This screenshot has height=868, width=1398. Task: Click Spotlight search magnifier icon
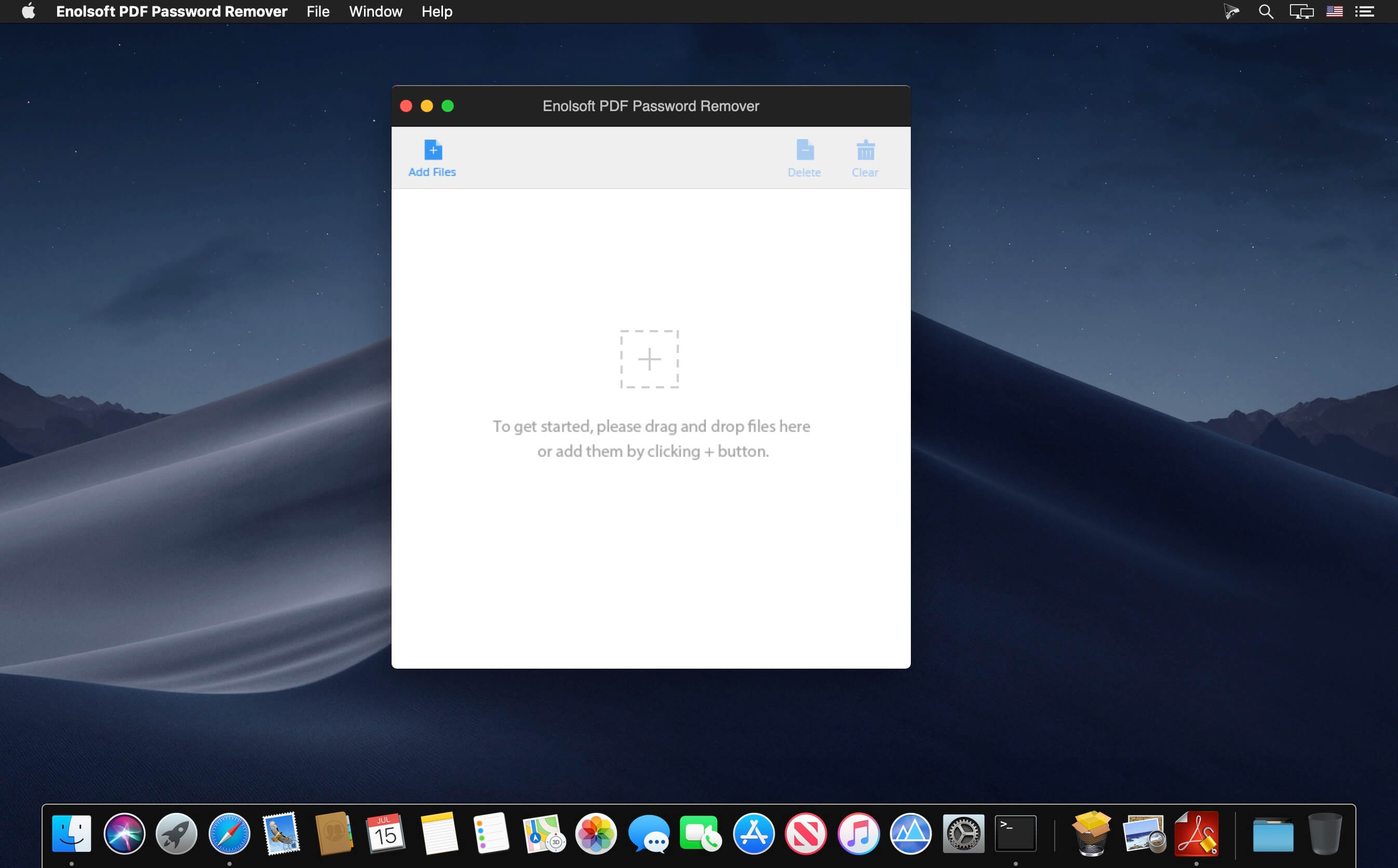[x=1266, y=11]
